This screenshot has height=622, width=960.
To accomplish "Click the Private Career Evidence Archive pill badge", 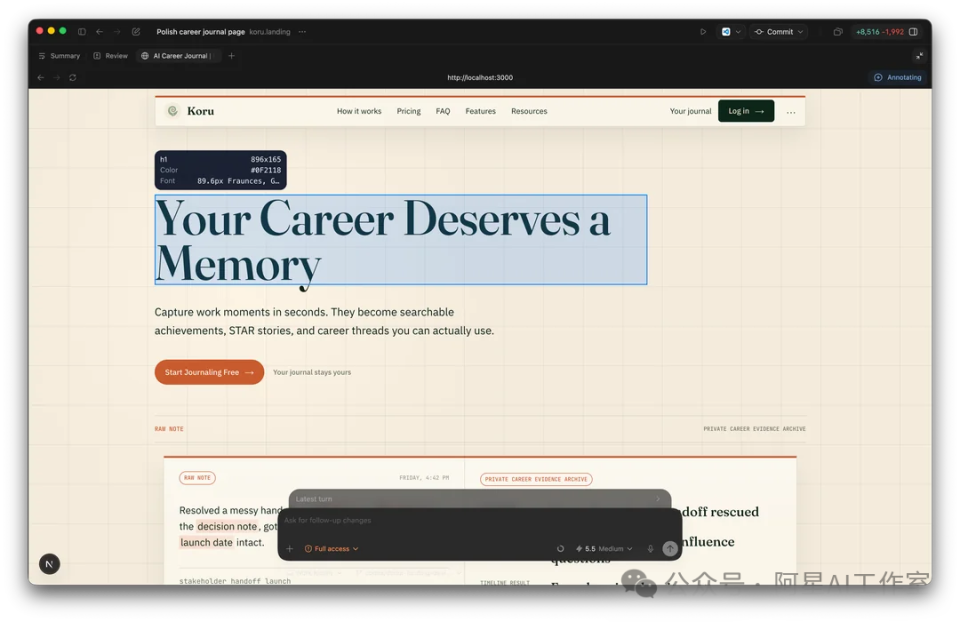I will click(536, 479).
